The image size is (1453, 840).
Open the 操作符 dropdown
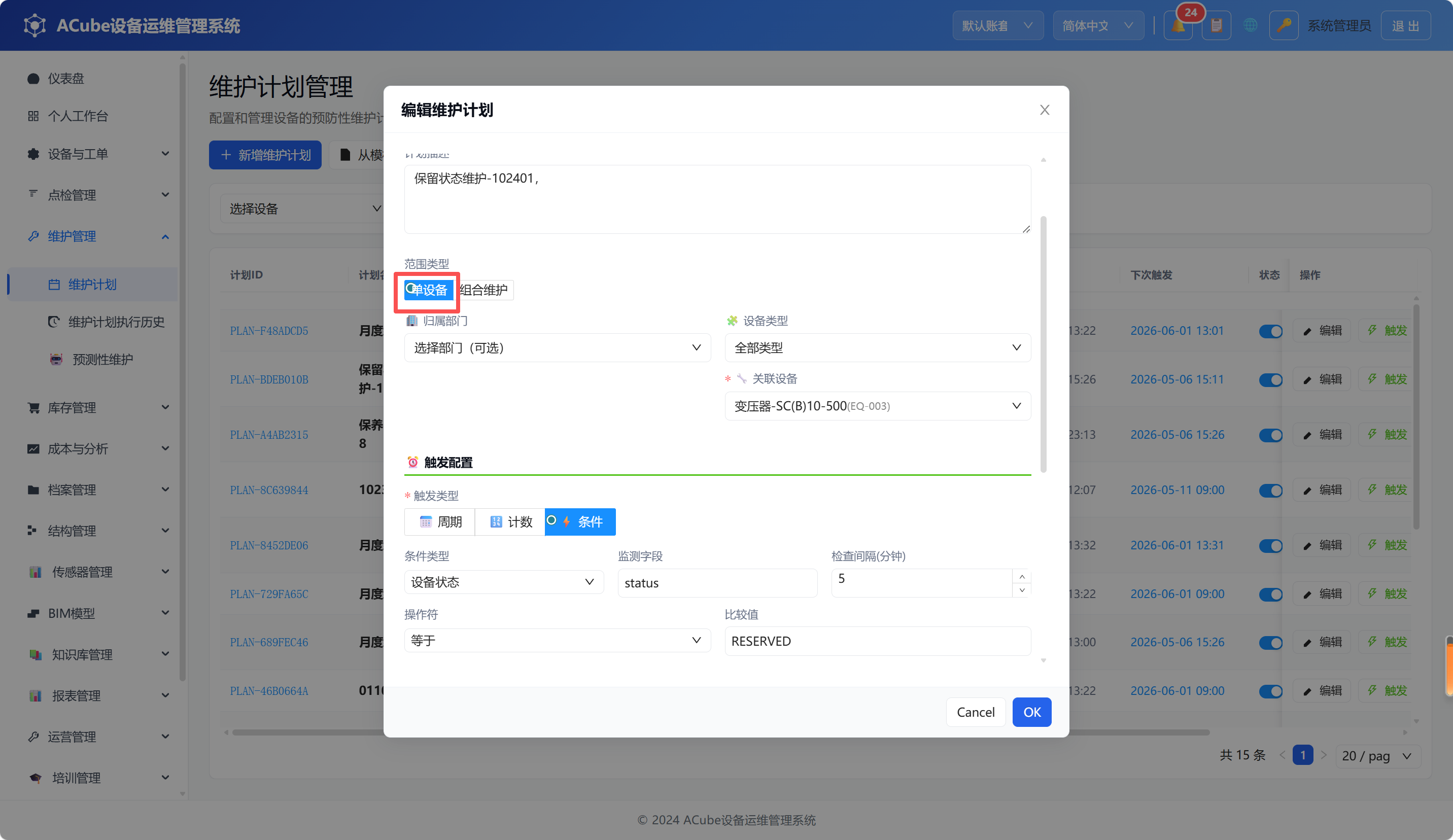(x=557, y=641)
